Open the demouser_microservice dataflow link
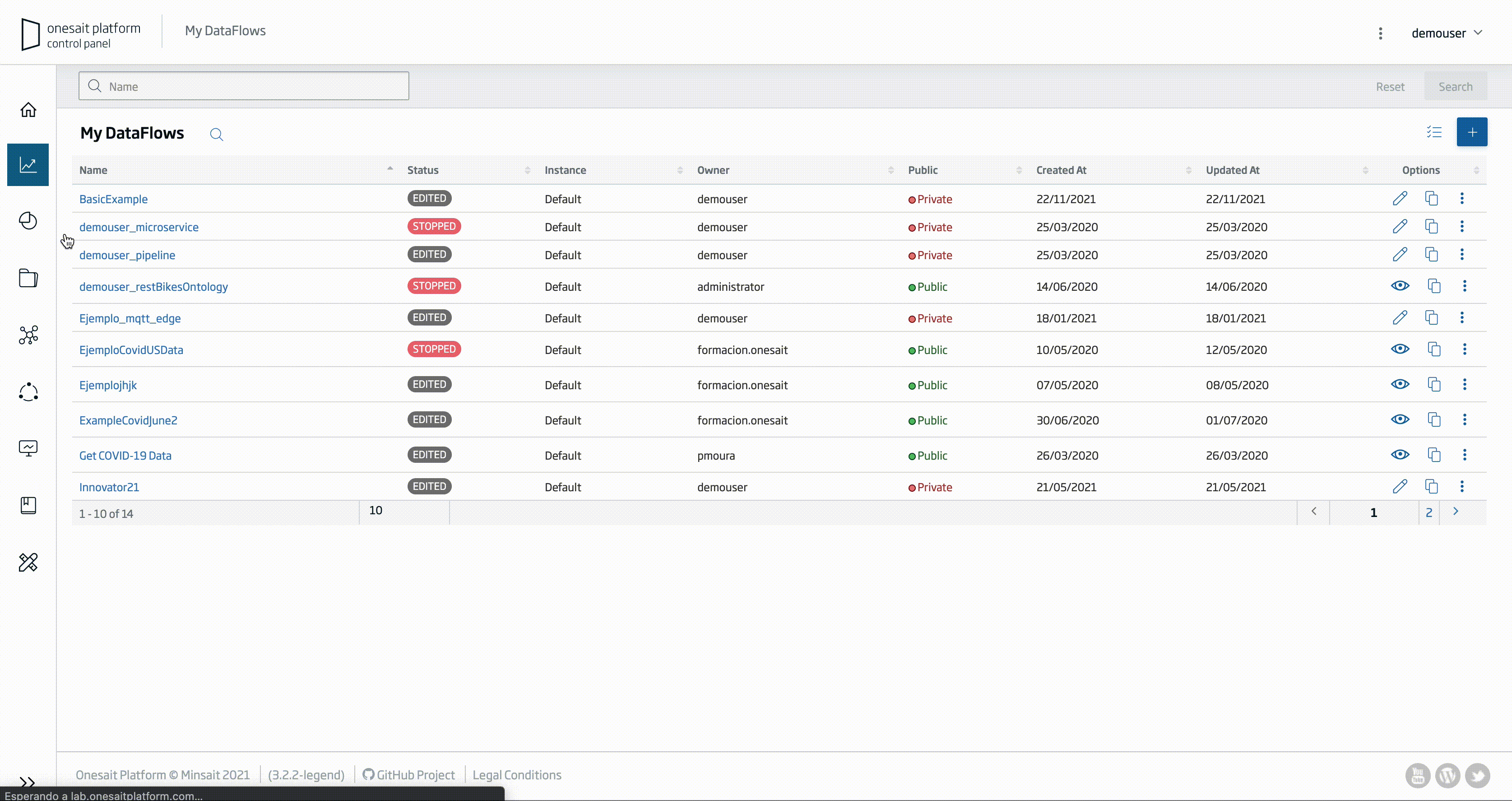The width and height of the screenshot is (1512, 801). [139, 227]
